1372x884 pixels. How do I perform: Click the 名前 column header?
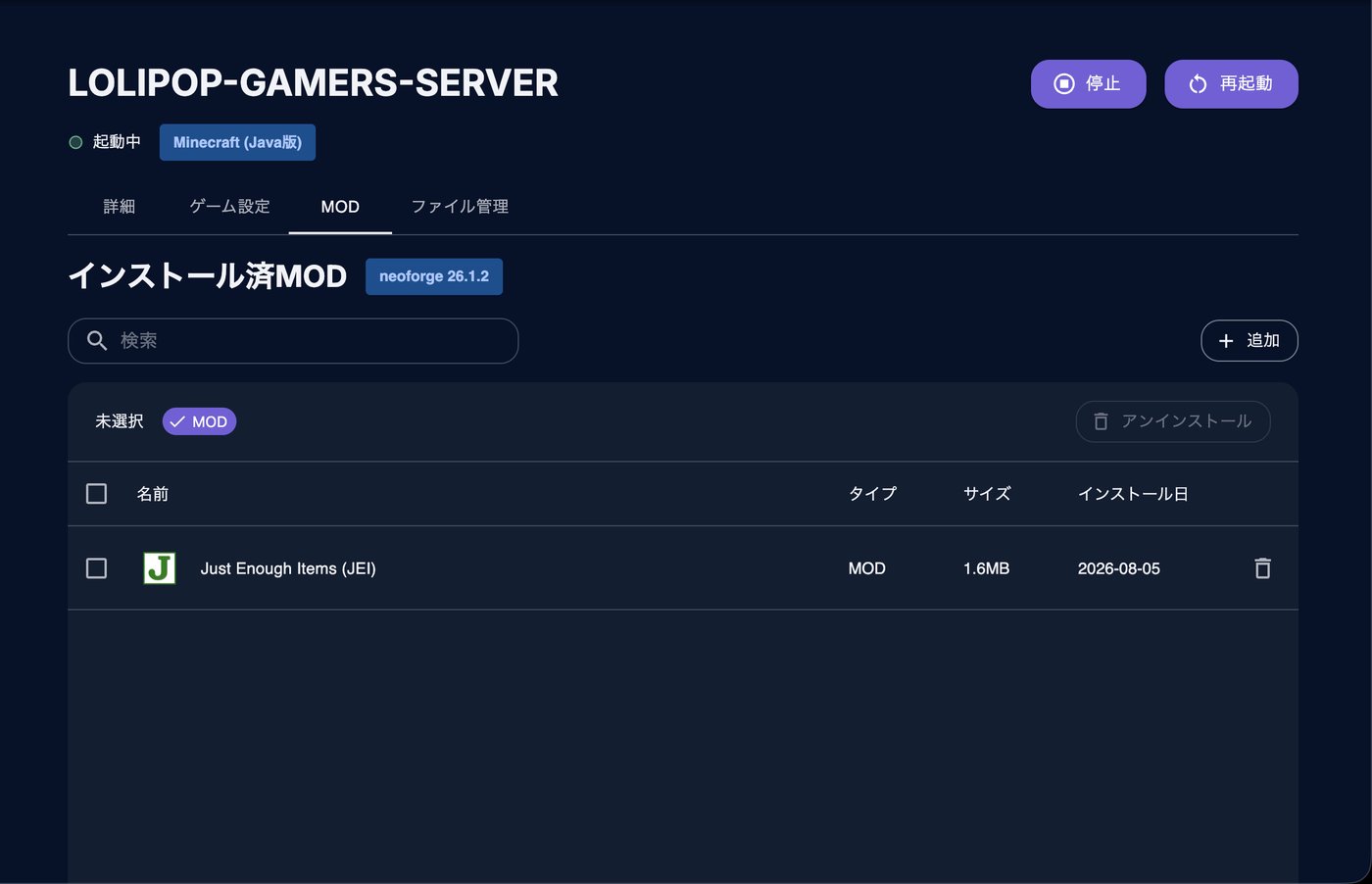[153, 494]
